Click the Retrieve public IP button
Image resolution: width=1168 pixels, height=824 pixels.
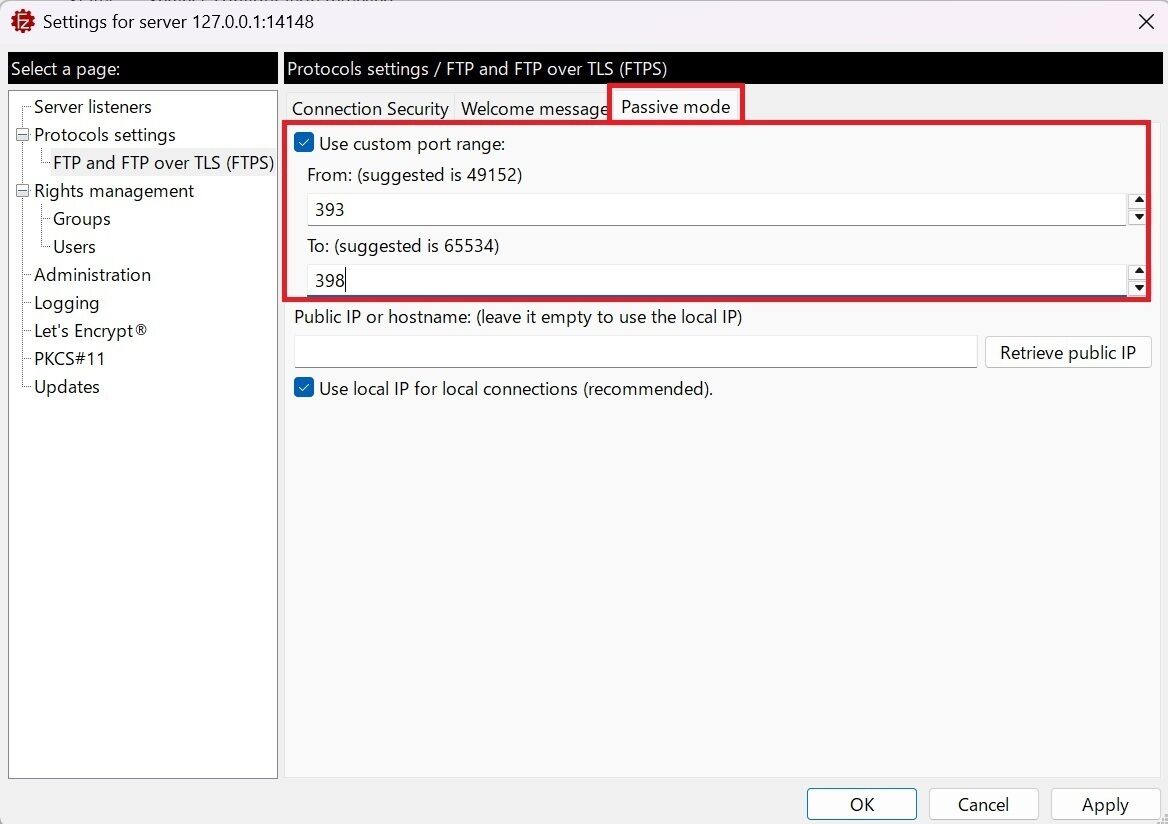coord(1067,352)
